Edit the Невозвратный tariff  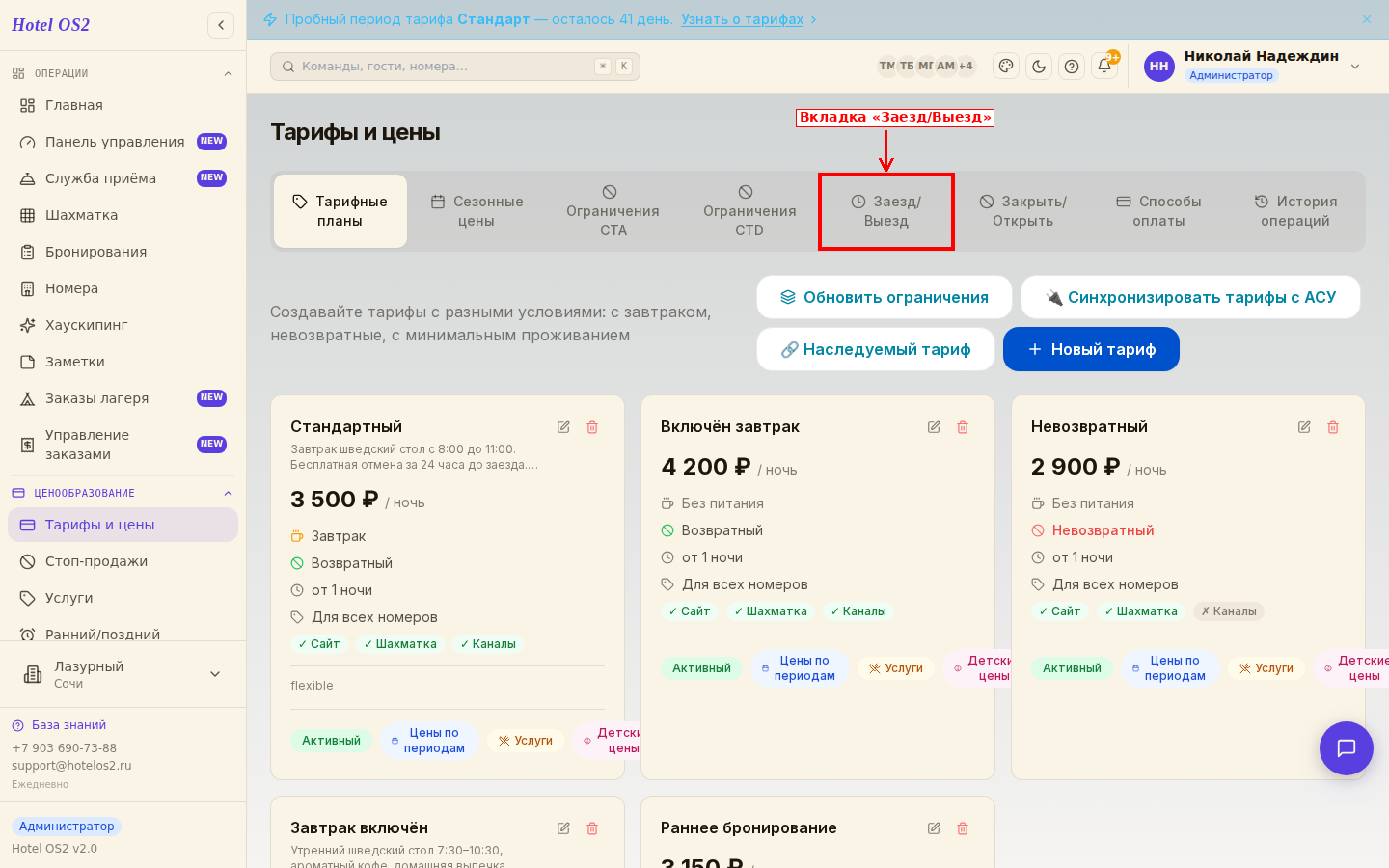(1304, 427)
